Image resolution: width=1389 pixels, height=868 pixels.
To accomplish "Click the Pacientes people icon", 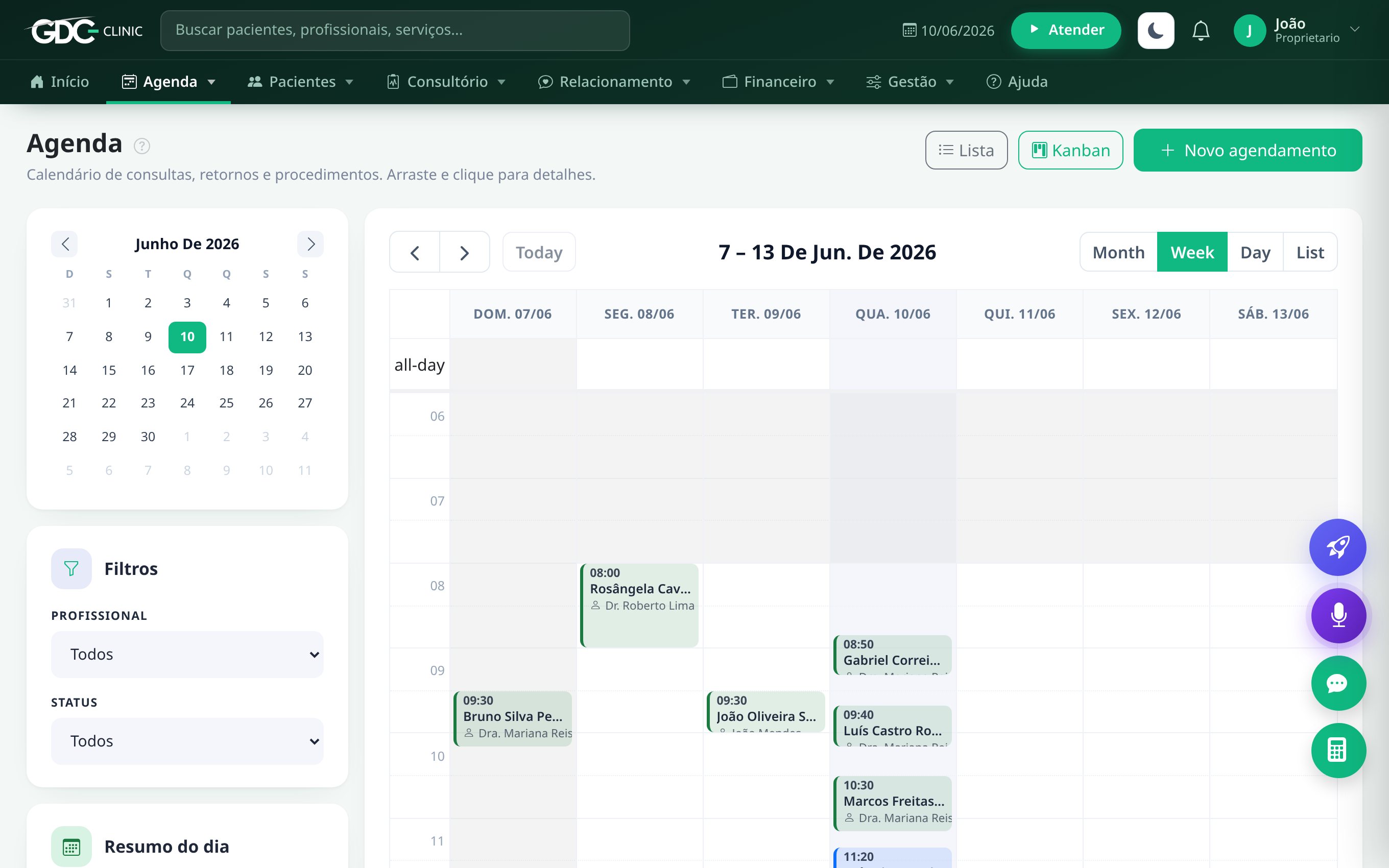I will pos(254,82).
